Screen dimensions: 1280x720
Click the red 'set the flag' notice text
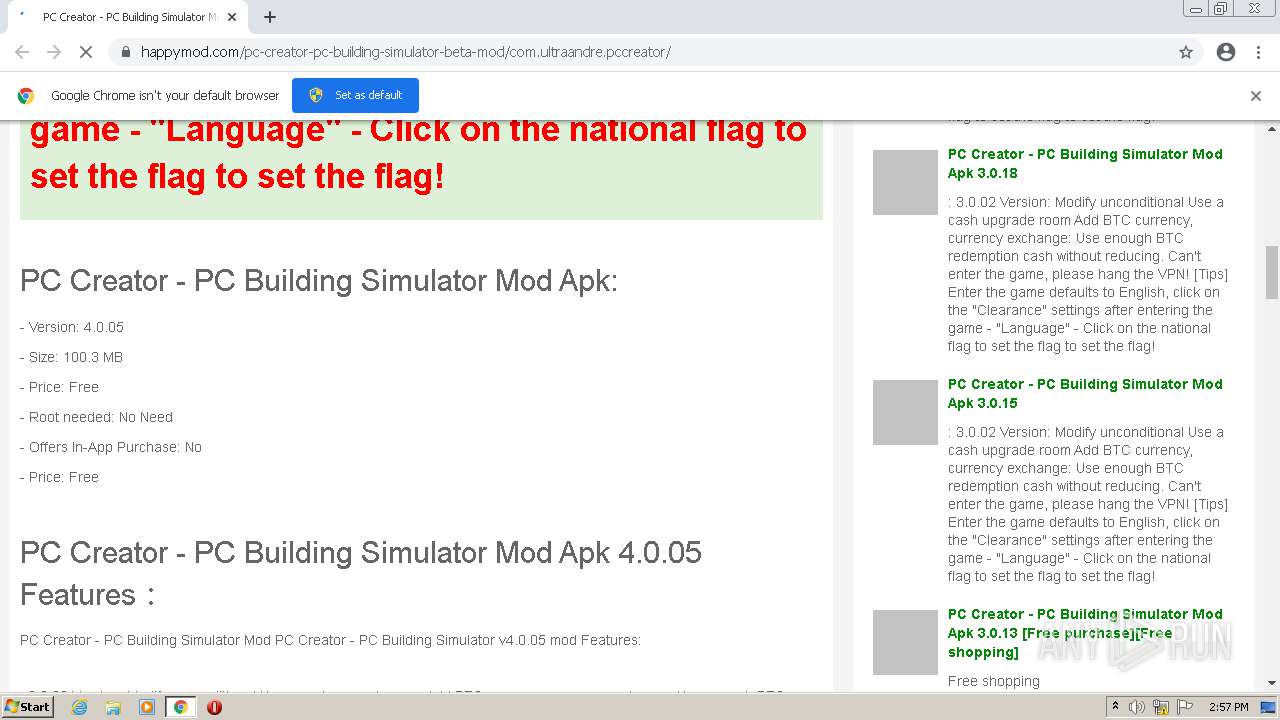[418, 154]
